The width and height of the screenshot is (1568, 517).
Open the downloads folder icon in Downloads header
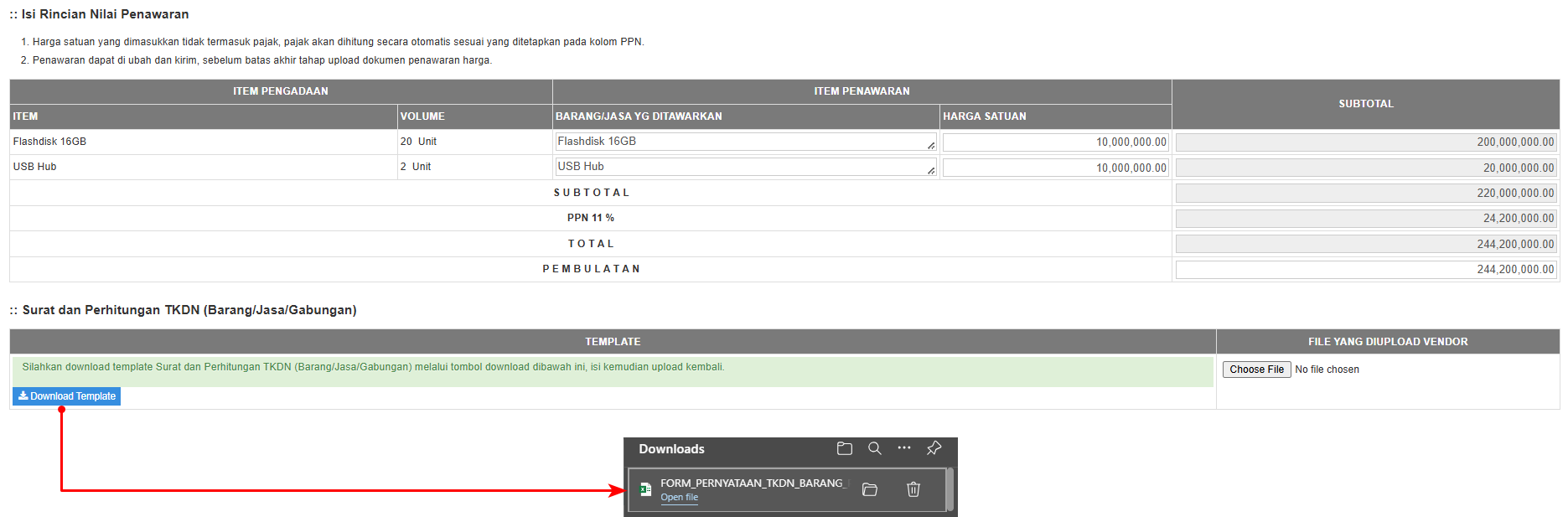pyautogui.click(x=844, y=449)
